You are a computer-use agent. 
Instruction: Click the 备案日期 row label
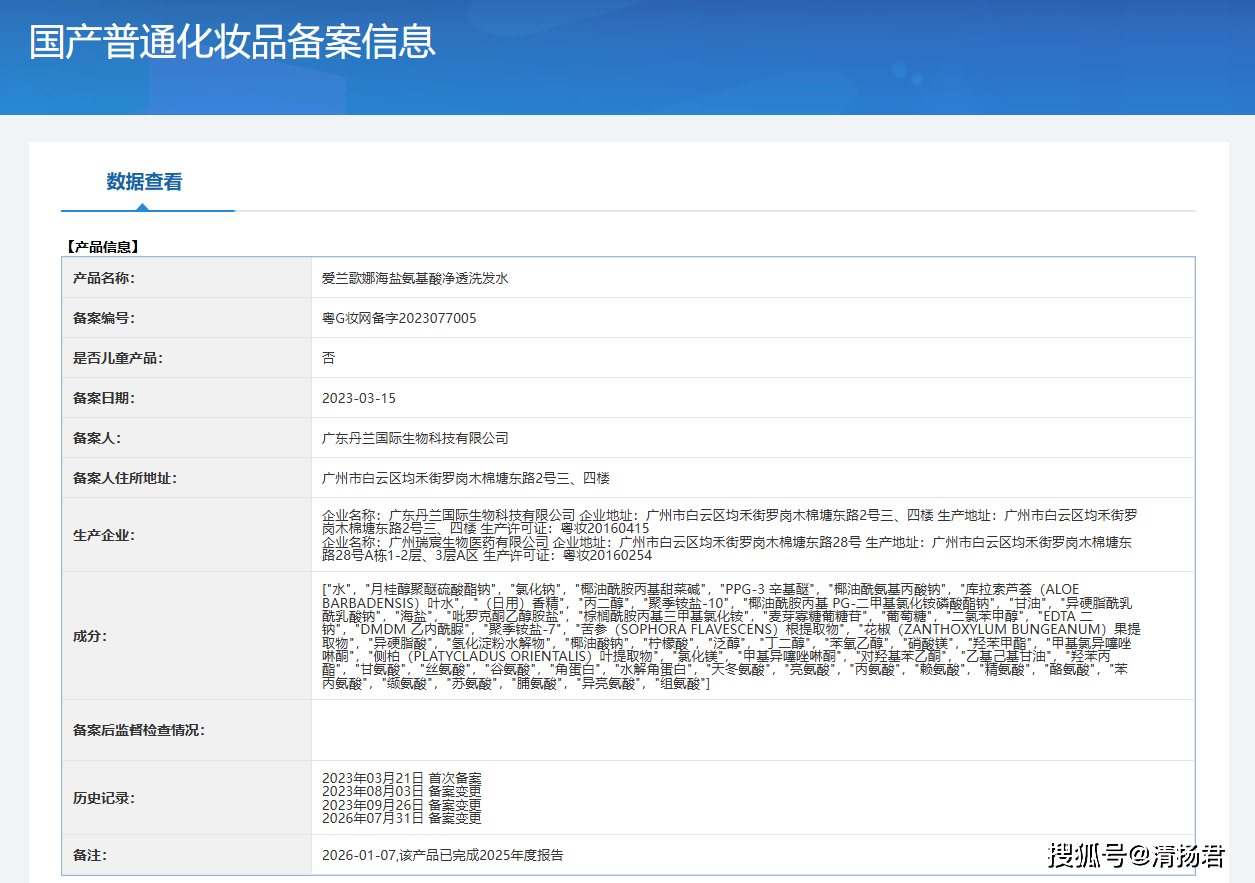click(104, 398)
